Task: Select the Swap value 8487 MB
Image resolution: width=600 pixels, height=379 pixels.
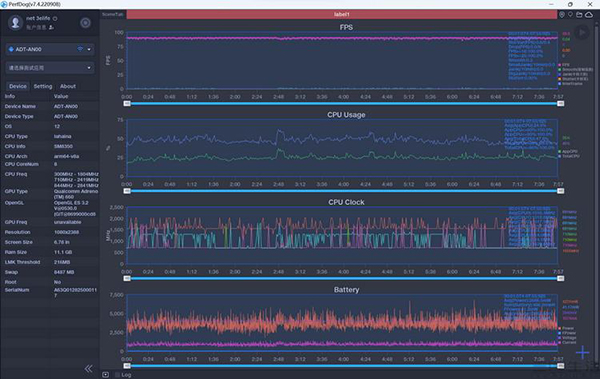Action: pos(64,272)
